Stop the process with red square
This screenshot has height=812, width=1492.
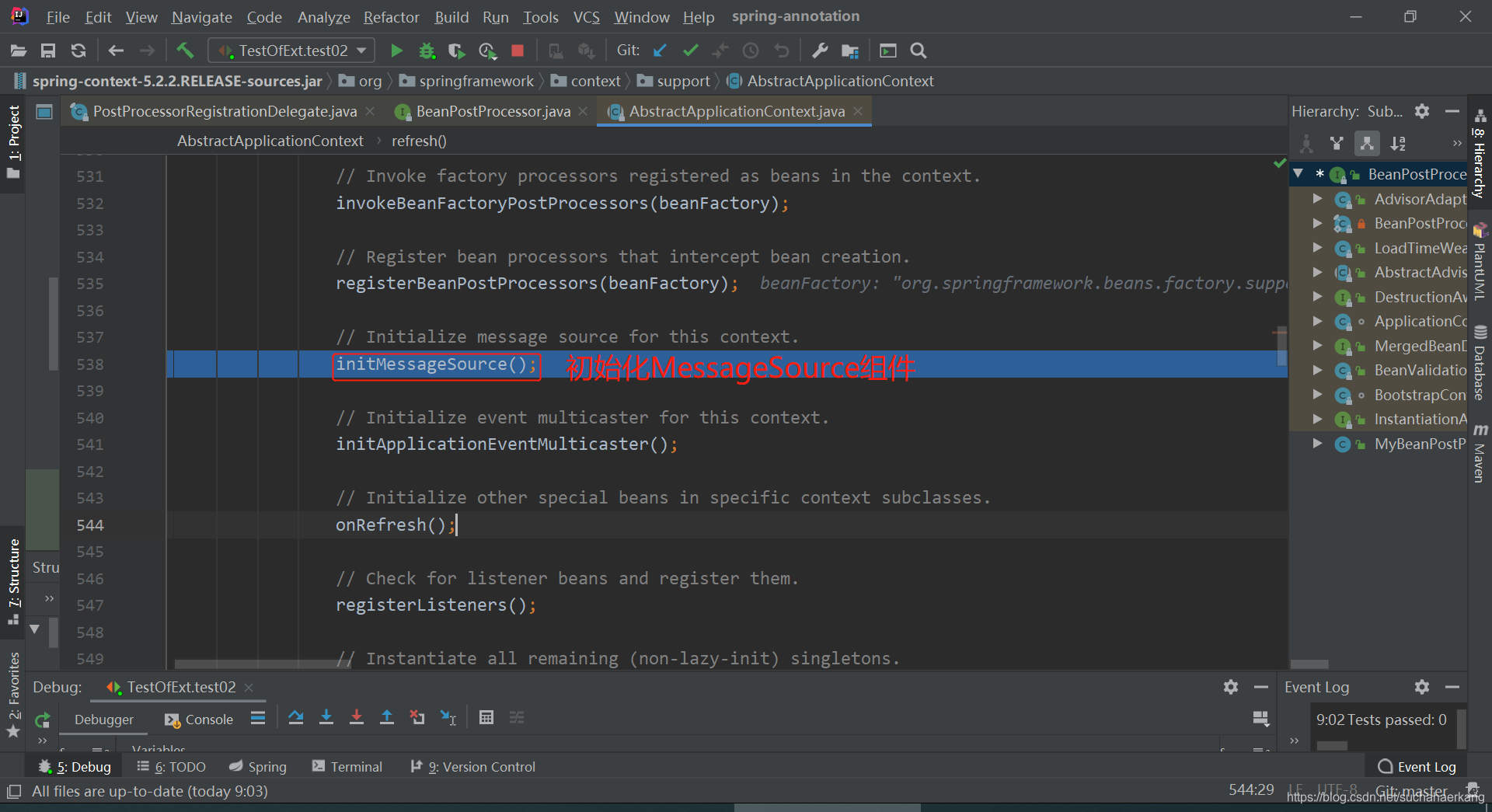click(518, 51)
